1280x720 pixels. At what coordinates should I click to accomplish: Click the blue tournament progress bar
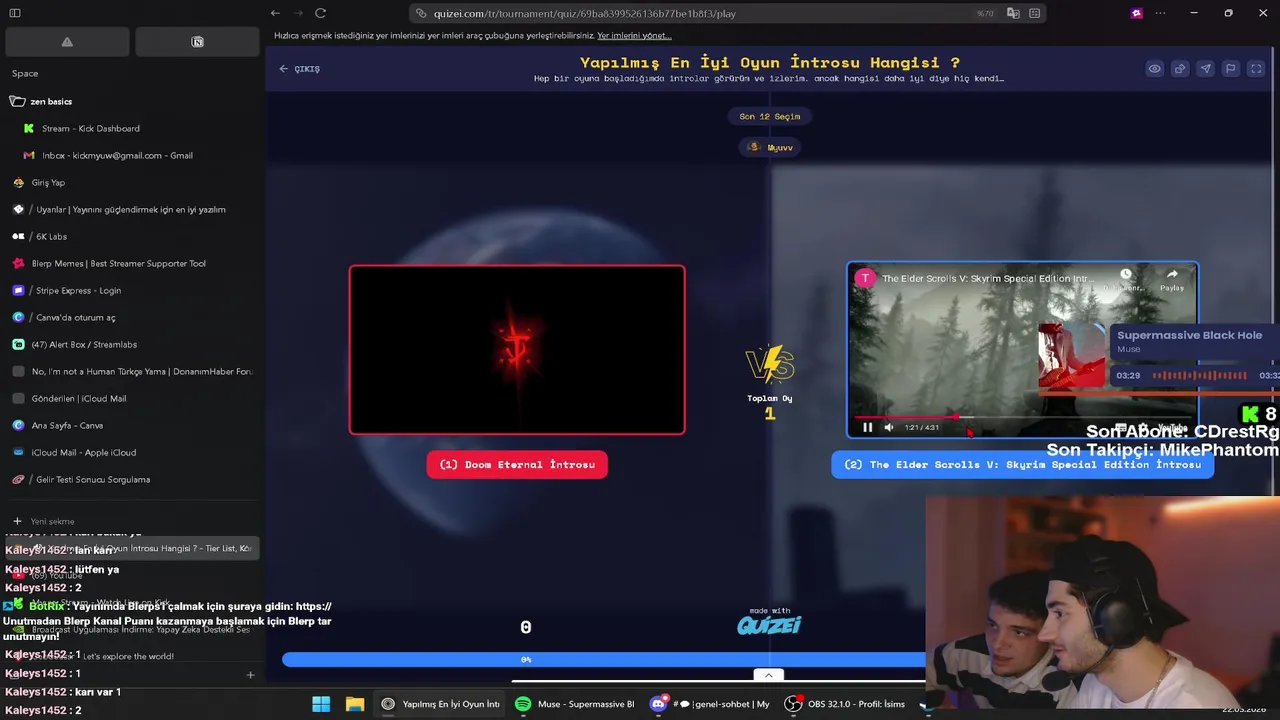tap(605, 659)
